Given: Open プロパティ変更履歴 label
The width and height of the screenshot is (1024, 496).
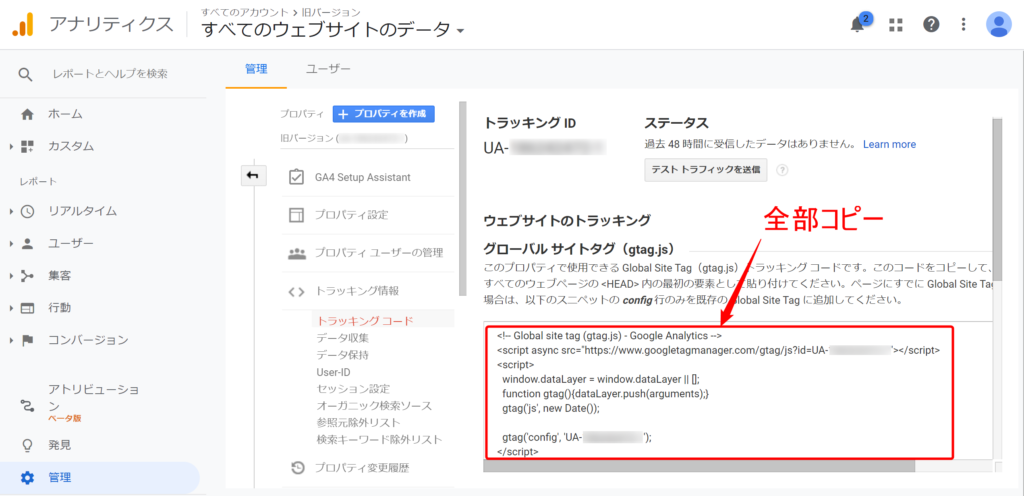Looking at the screenshot, I should coord(362,467).
